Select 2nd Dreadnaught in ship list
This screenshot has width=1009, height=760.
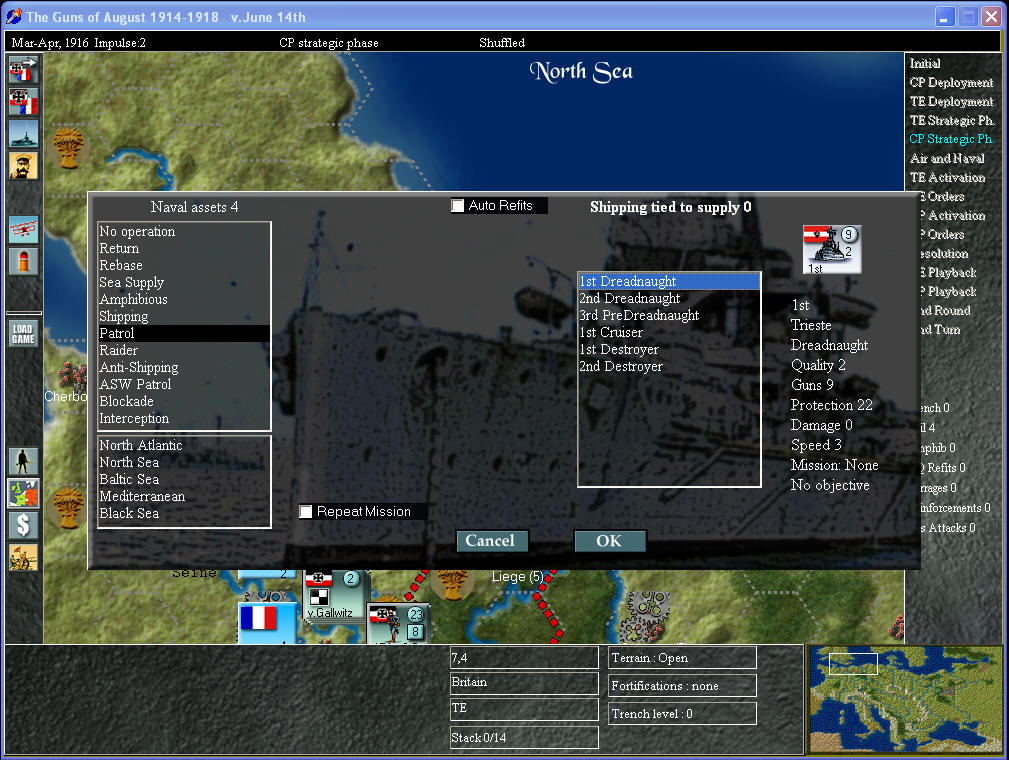(x=669, y=298)
